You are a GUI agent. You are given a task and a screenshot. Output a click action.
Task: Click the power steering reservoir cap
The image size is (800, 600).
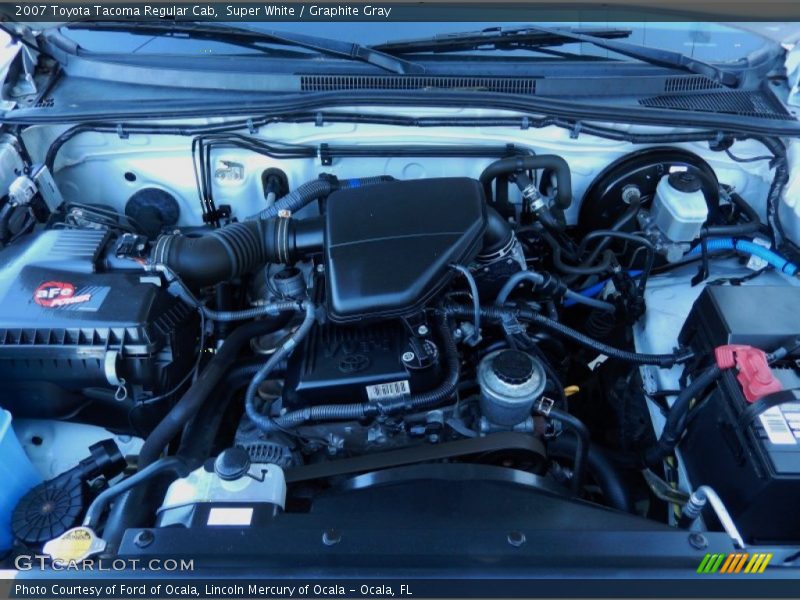pyautogui.click(x=513, y=366)
